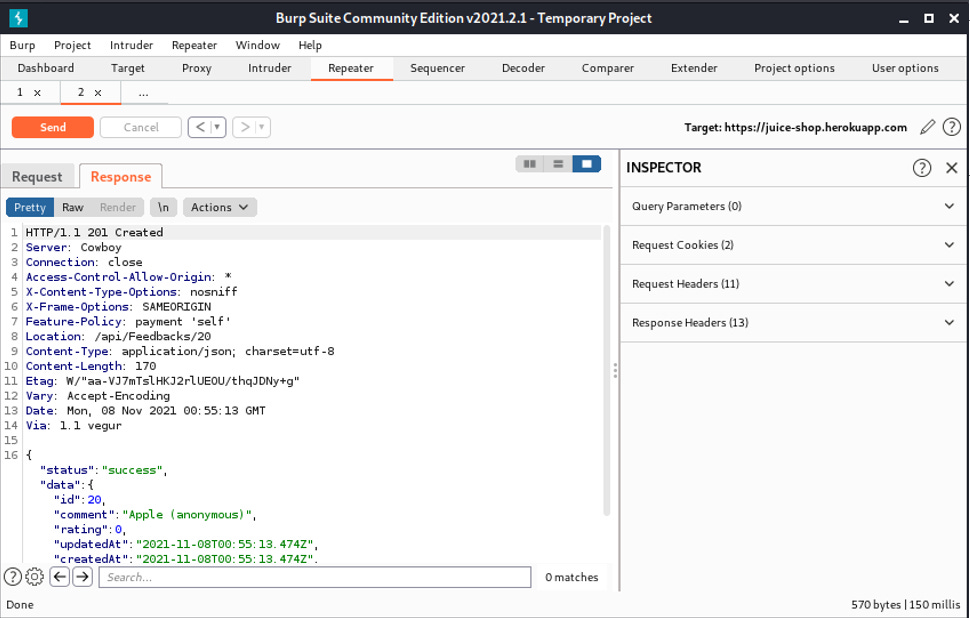Open the Project menu

tap(72, 45)
